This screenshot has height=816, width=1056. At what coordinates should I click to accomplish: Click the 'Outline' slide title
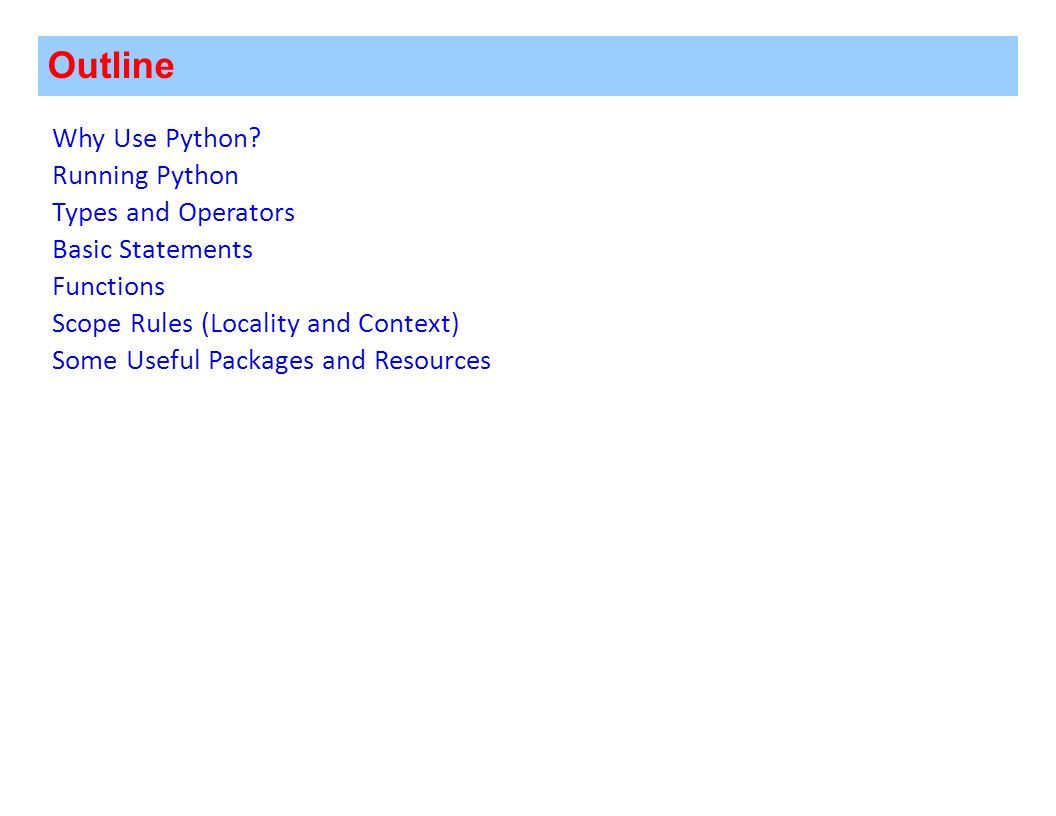point(111,66)
